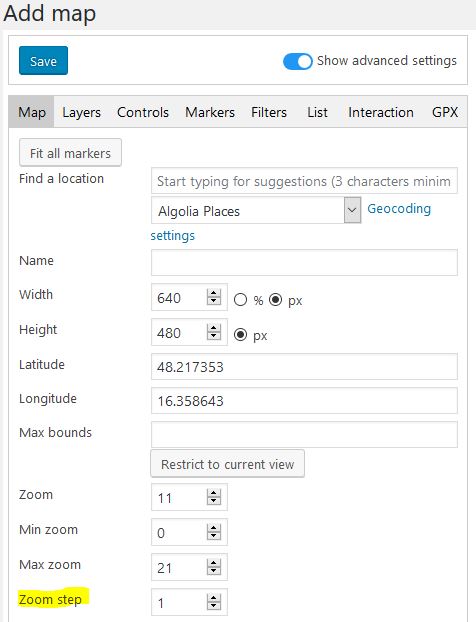
Task: Open the GPX tab
Action: (445, 112)
